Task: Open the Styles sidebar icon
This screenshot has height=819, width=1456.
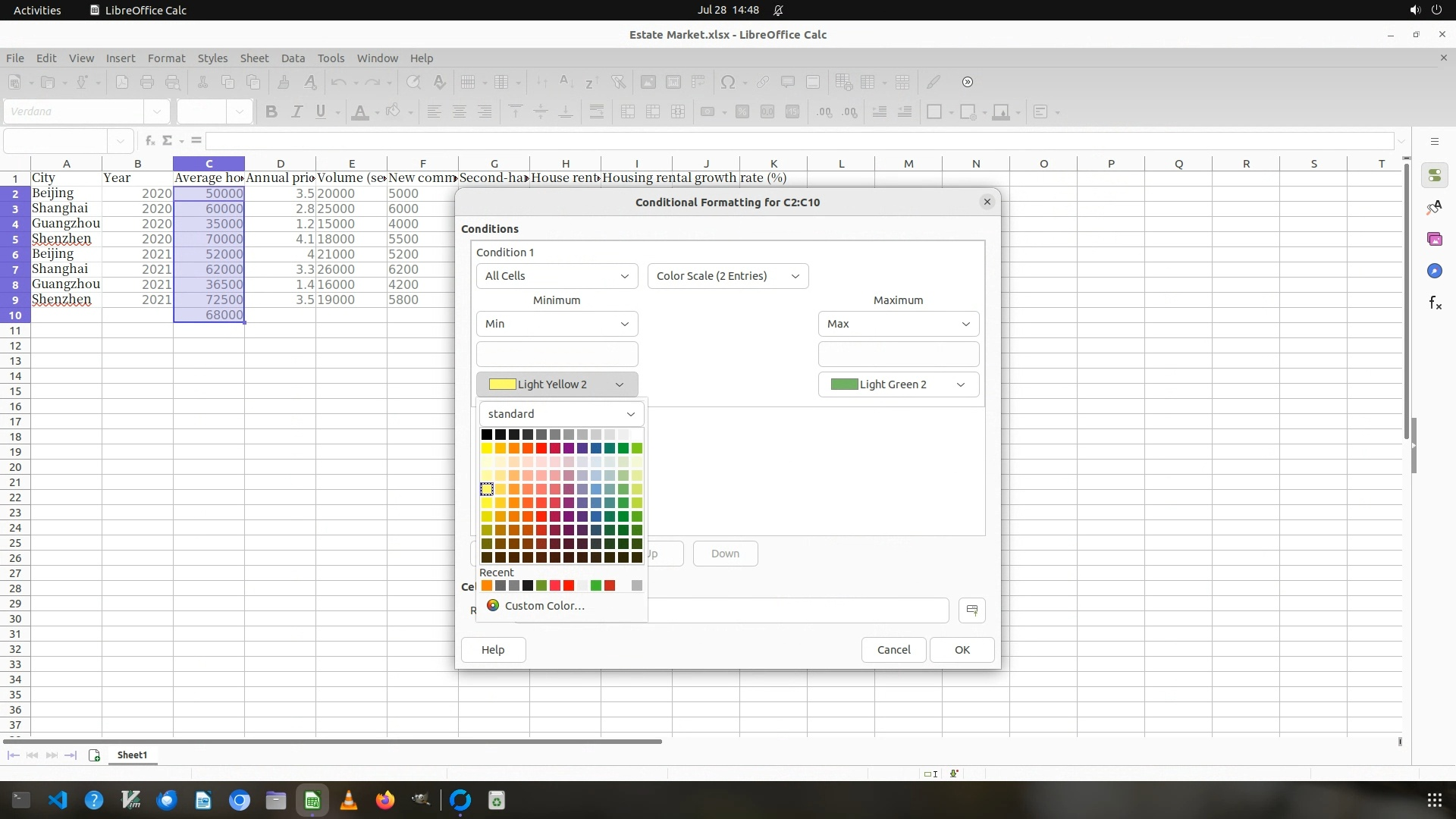Action: (x=1434, y=208)
